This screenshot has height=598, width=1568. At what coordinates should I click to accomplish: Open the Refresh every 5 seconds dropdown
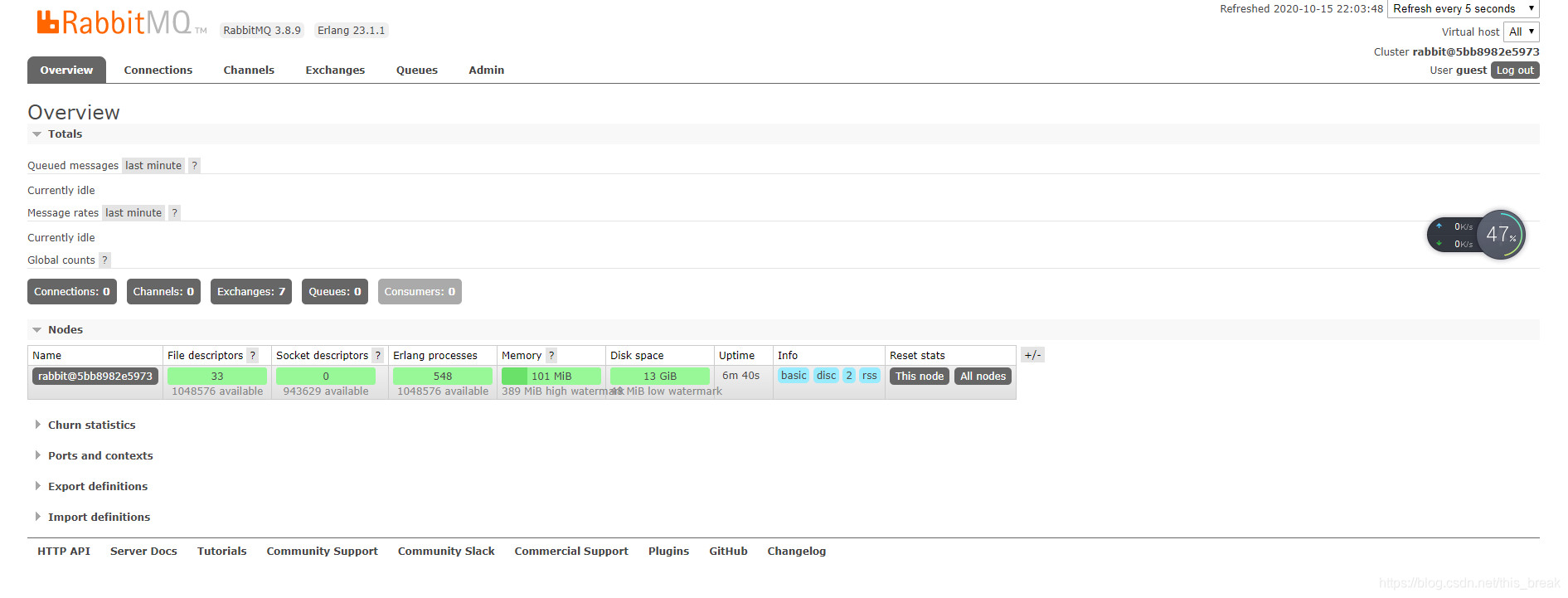[1464, 9]
